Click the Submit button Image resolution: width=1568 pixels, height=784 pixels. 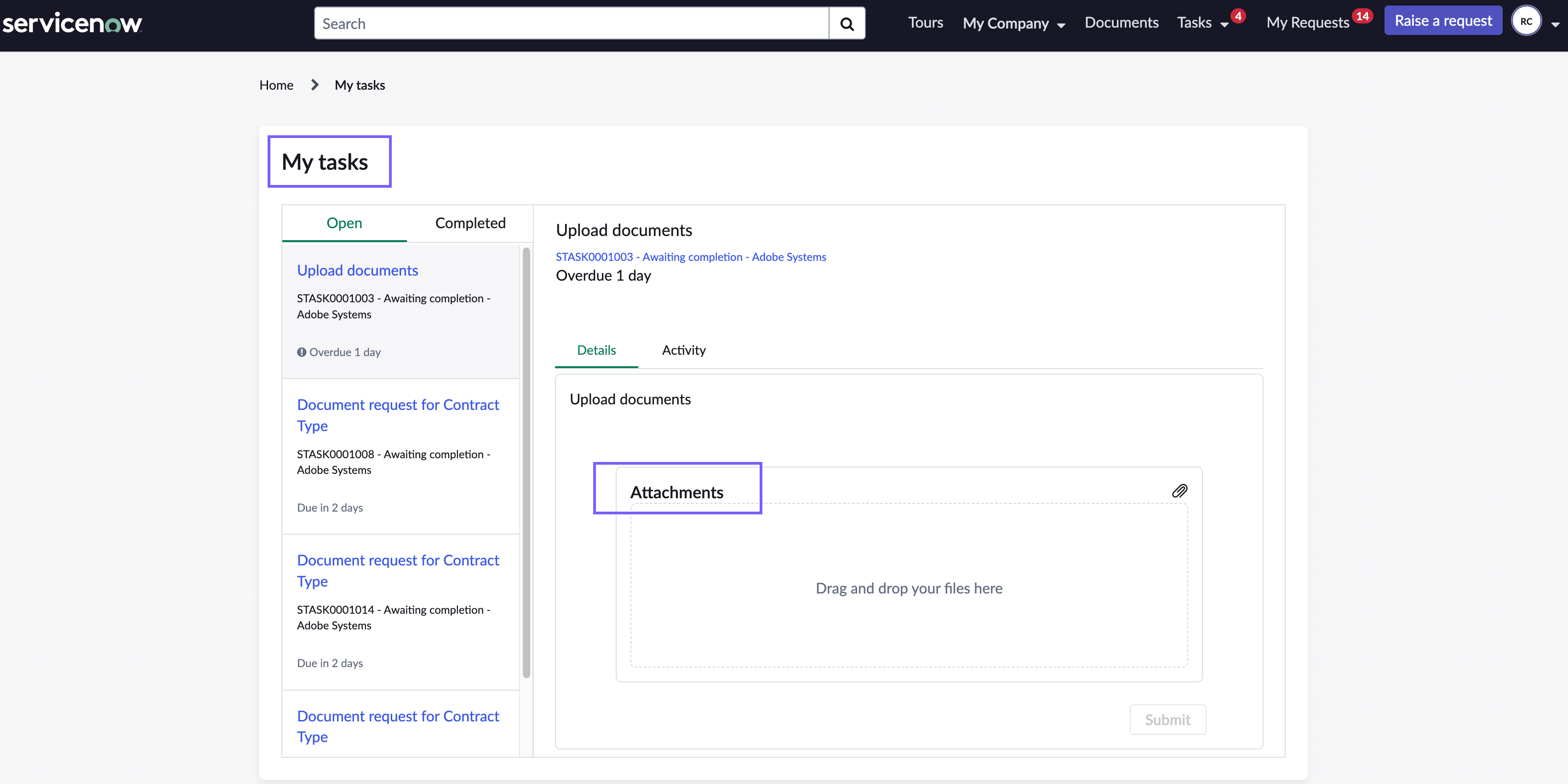[x=1167, y=720]
